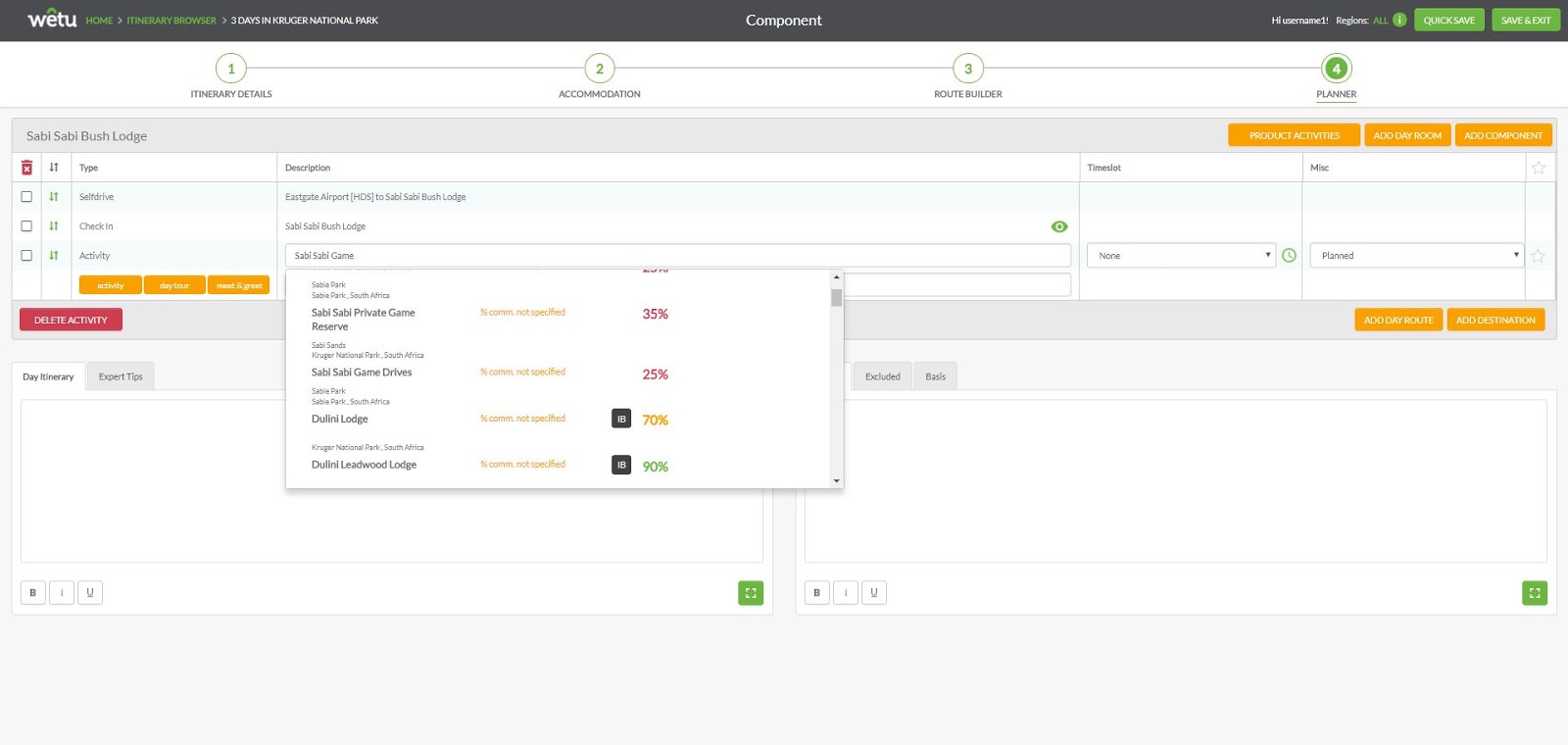Expand the right editor fullscreen icon

1535,593
